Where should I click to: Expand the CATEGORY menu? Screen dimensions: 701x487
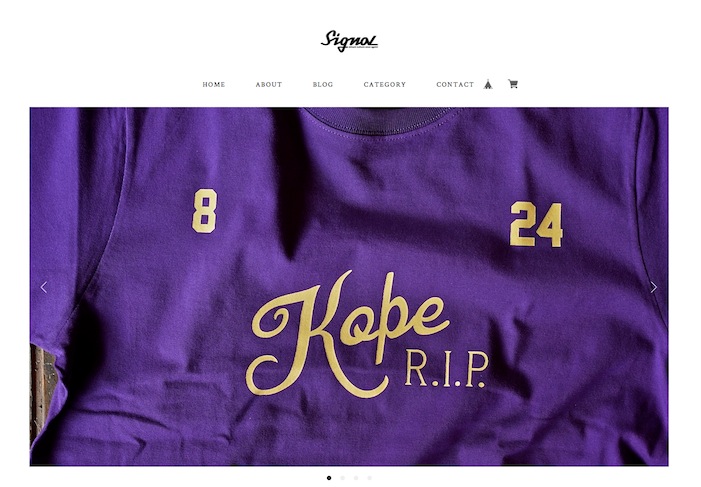pos(384,85)
